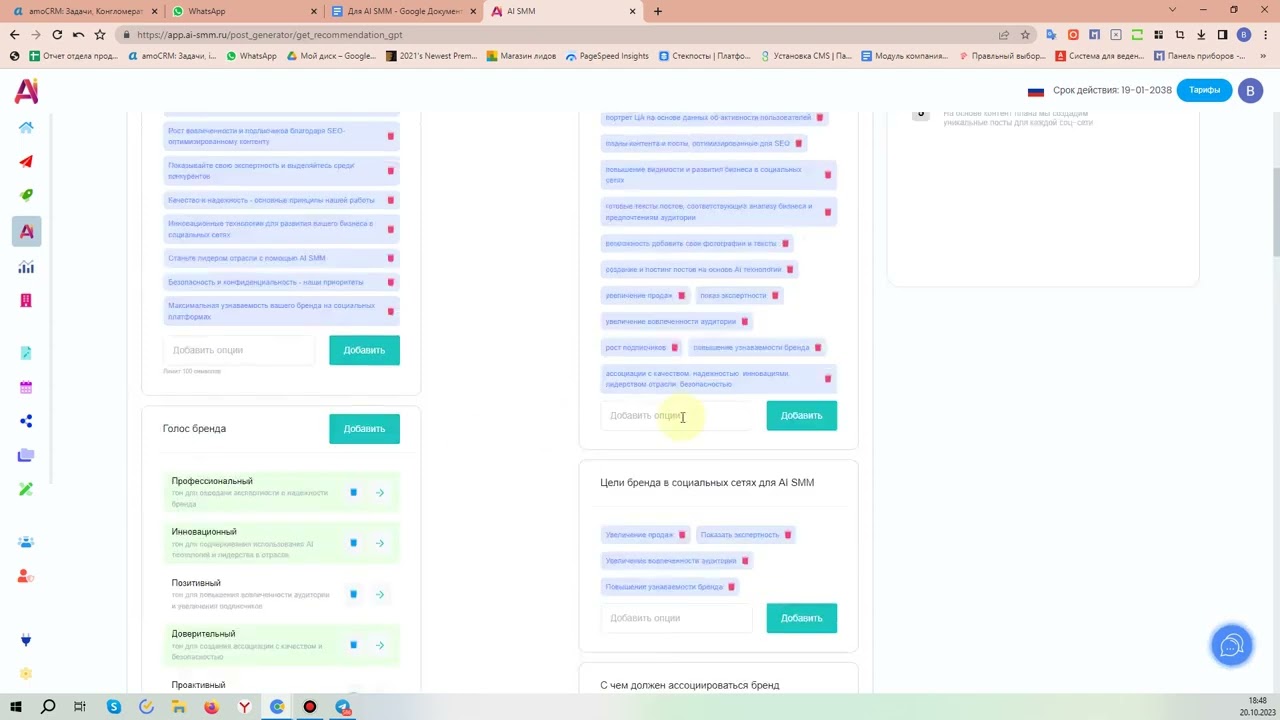This screenshot has width=1280, height=720.
Task: Select the 'Позитивный' brand voice text
Action: pyautogui.click(x=196, y=583)
